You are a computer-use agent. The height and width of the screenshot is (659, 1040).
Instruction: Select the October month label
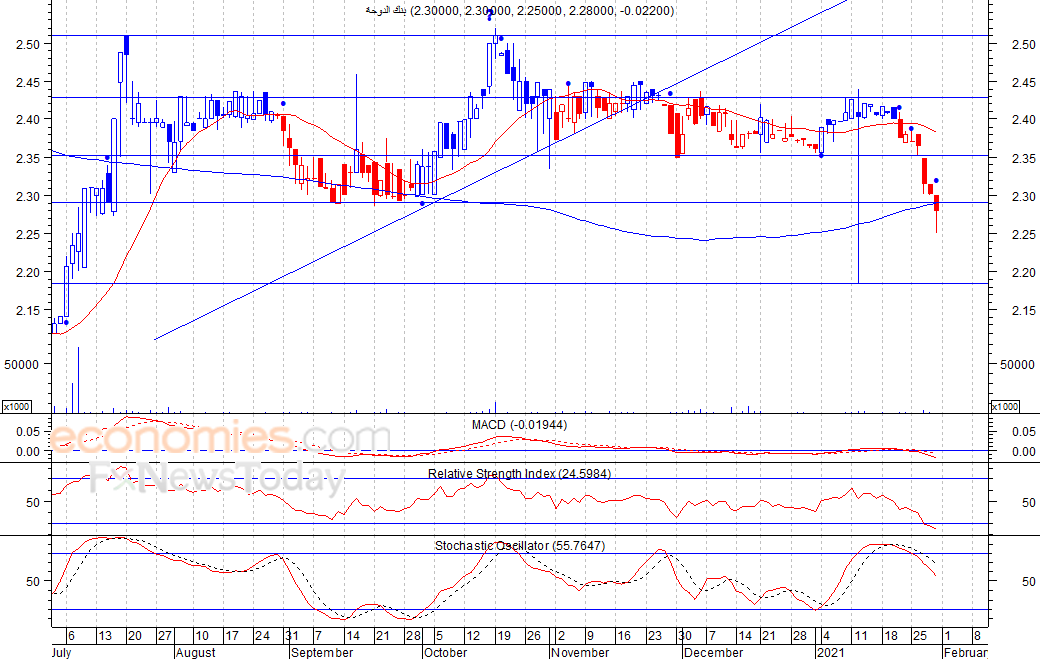(445, 652)
